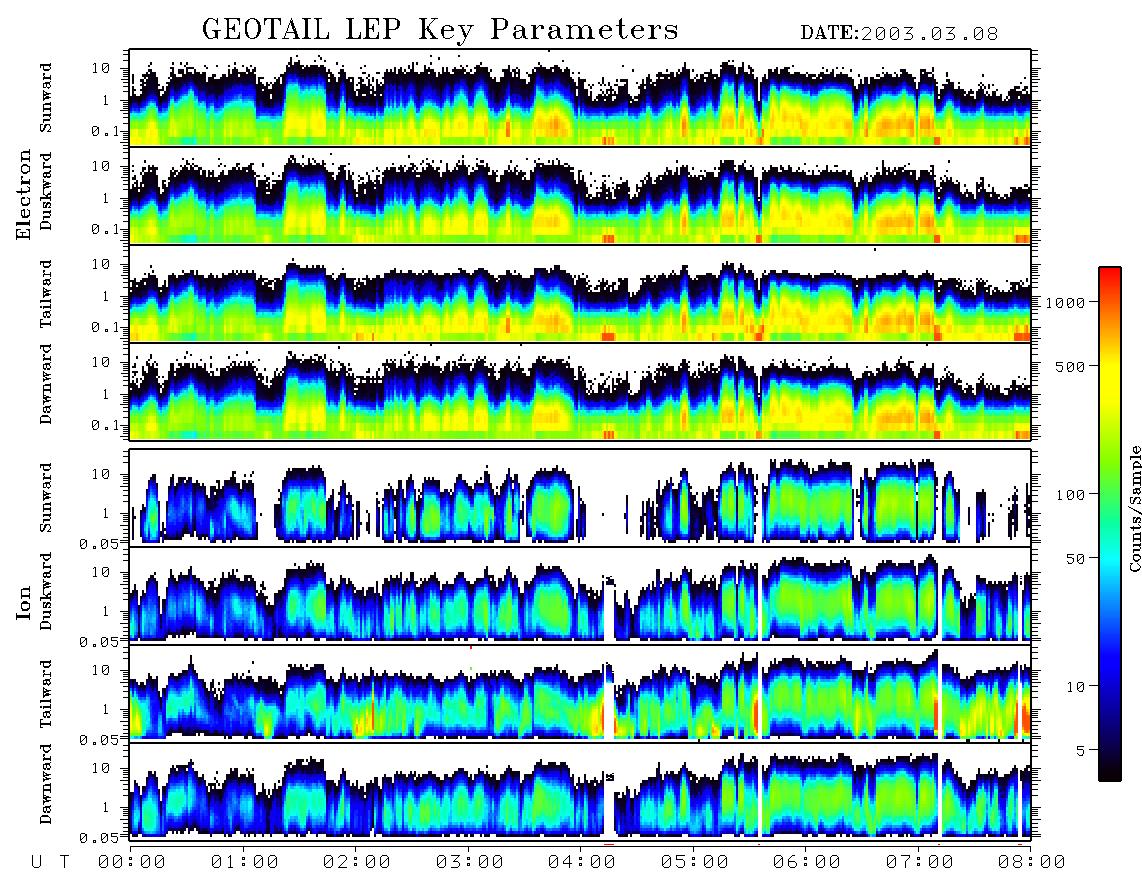Click the "100" colorbar tick label
Screen dimensions: 1142x880
tap(1071, 495)
